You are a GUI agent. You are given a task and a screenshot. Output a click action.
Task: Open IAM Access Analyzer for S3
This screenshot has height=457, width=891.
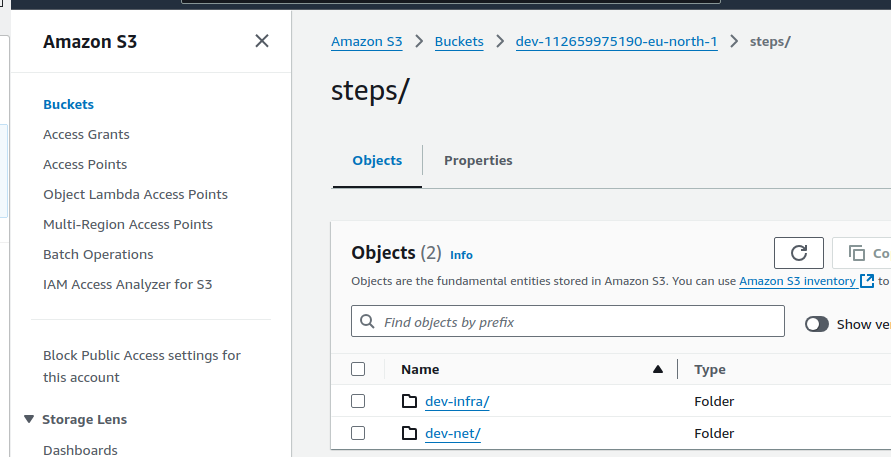pos(128,285)
